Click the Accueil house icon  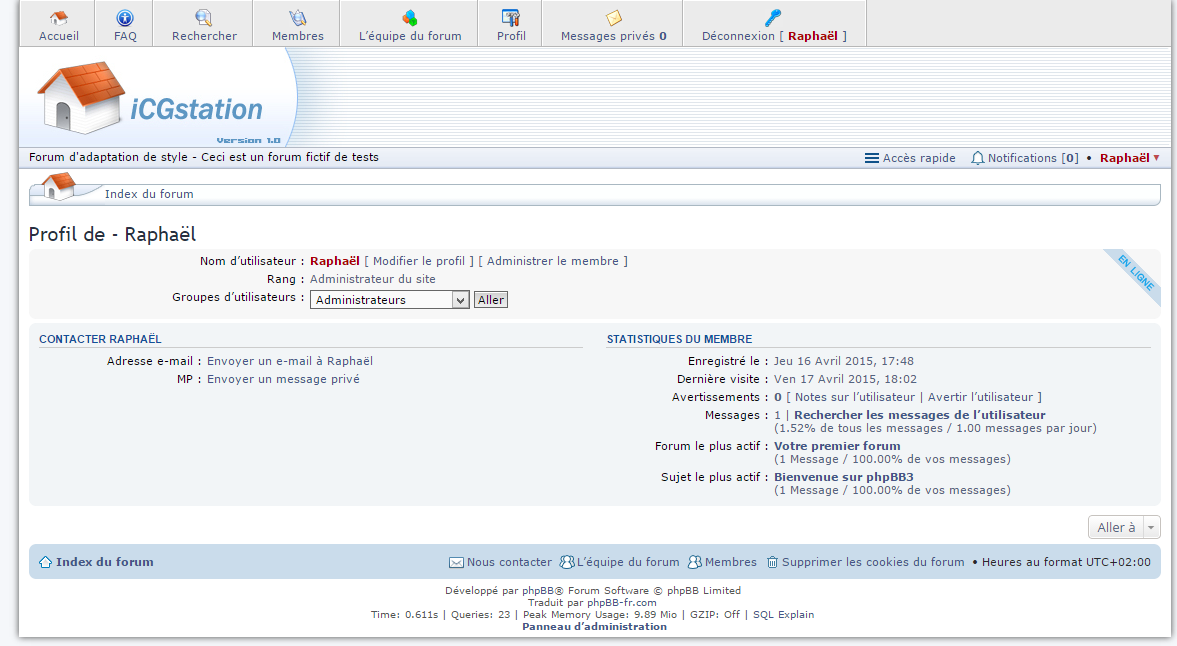pyautogui.click(x=58, y=18)
